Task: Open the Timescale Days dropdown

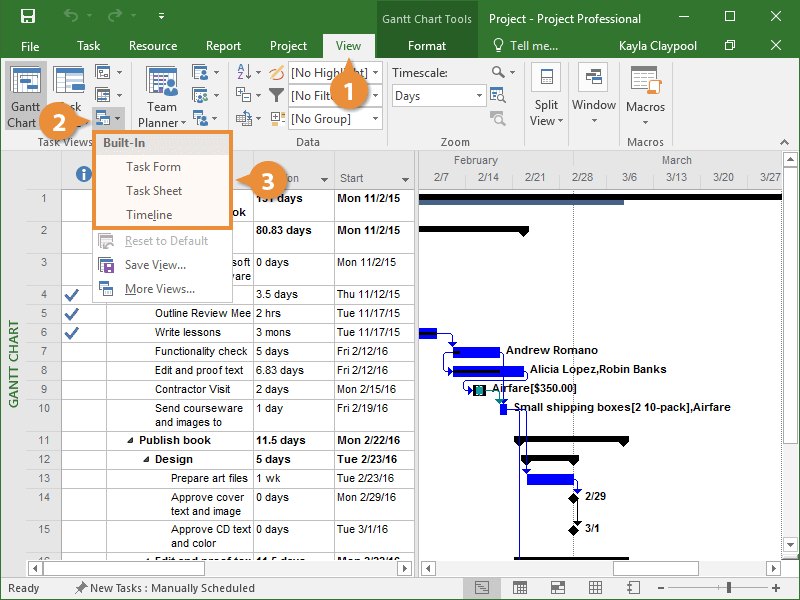Action: click(x=480, y=96)
